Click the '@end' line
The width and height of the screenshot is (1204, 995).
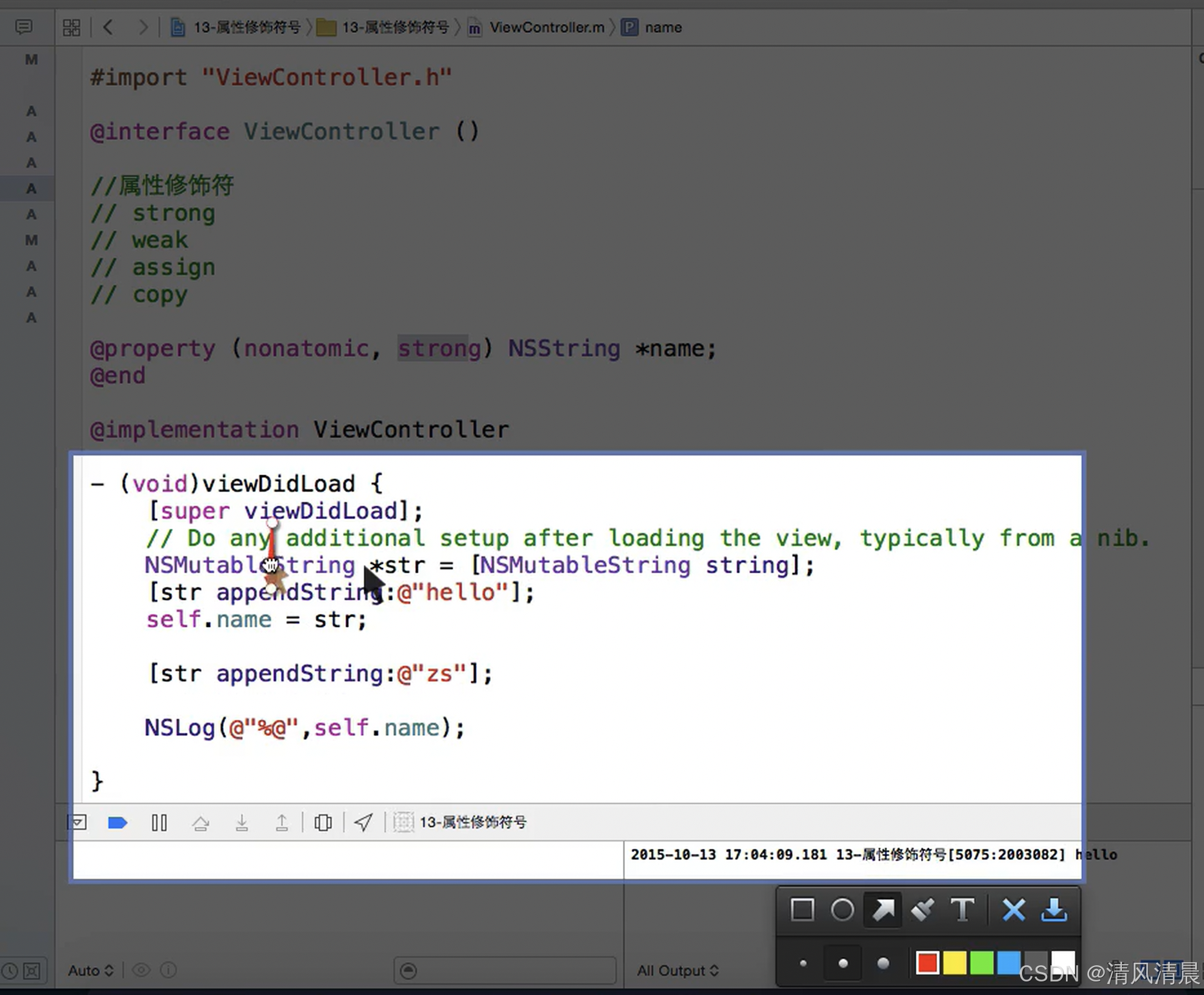[x=118, y=376]
